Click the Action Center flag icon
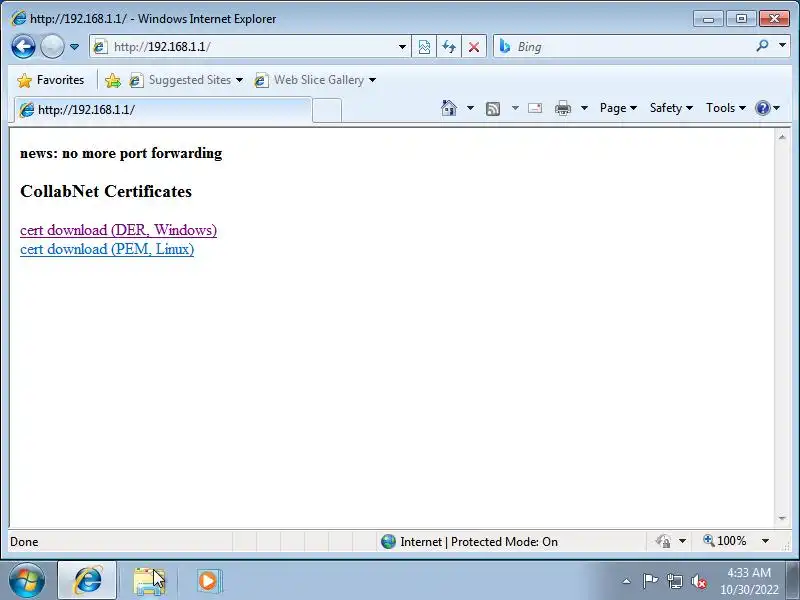This screenshot has width=800, height=600. [x=650, y=581]
